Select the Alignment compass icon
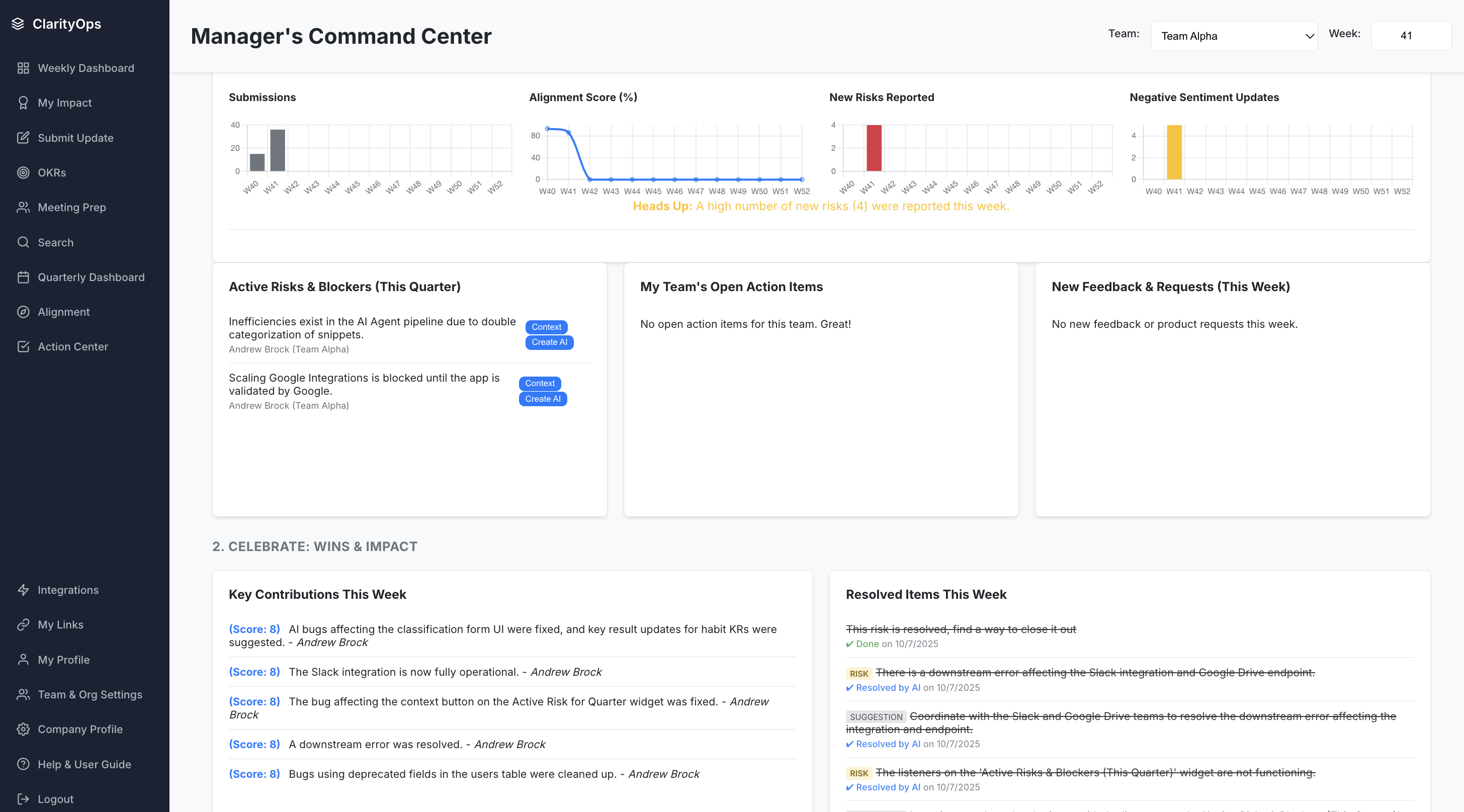The width and height of the screenshot is (1464, 812). pos(23,311)
